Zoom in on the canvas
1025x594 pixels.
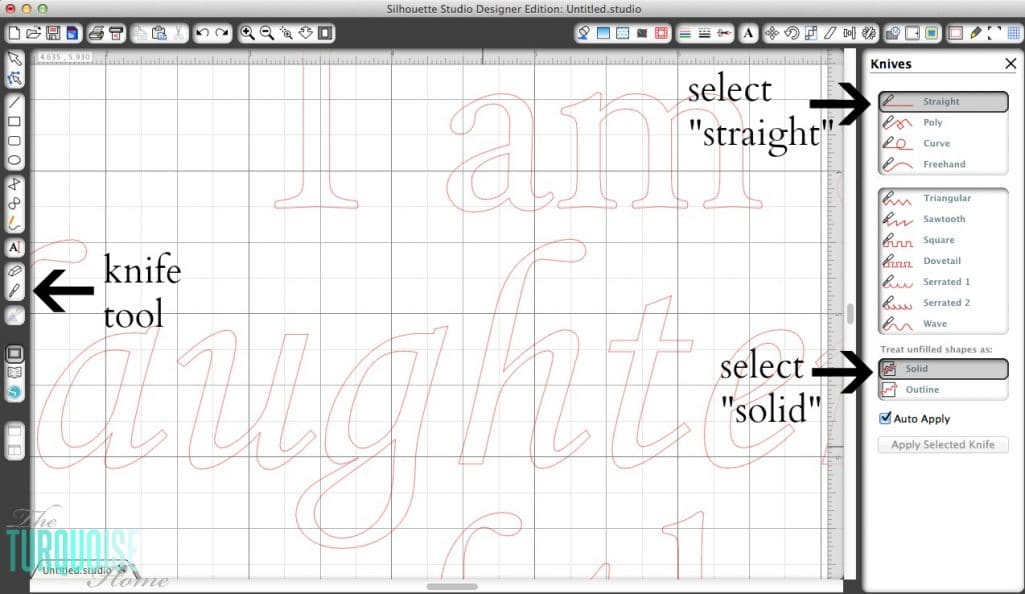coord(247,33)
